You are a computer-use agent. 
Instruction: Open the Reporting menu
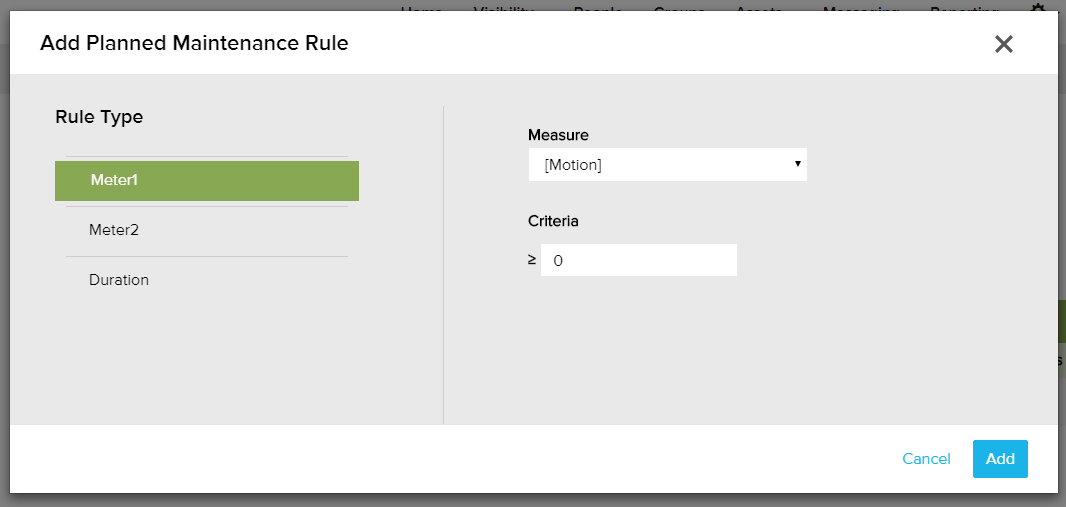(x=964, y=9)
